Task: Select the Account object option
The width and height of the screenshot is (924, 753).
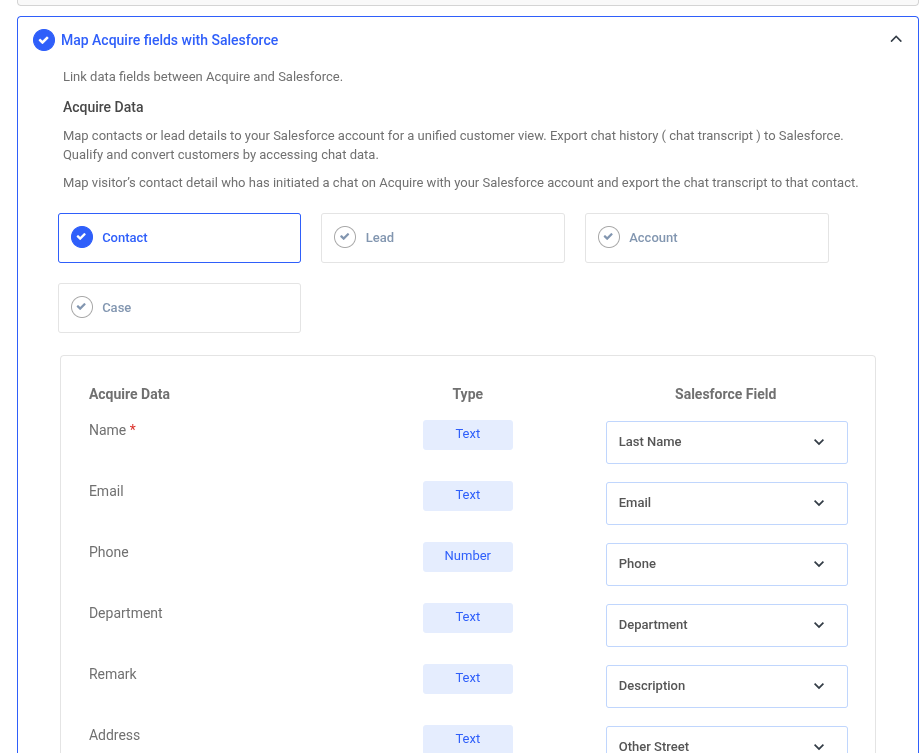Action: click(706, 238)
